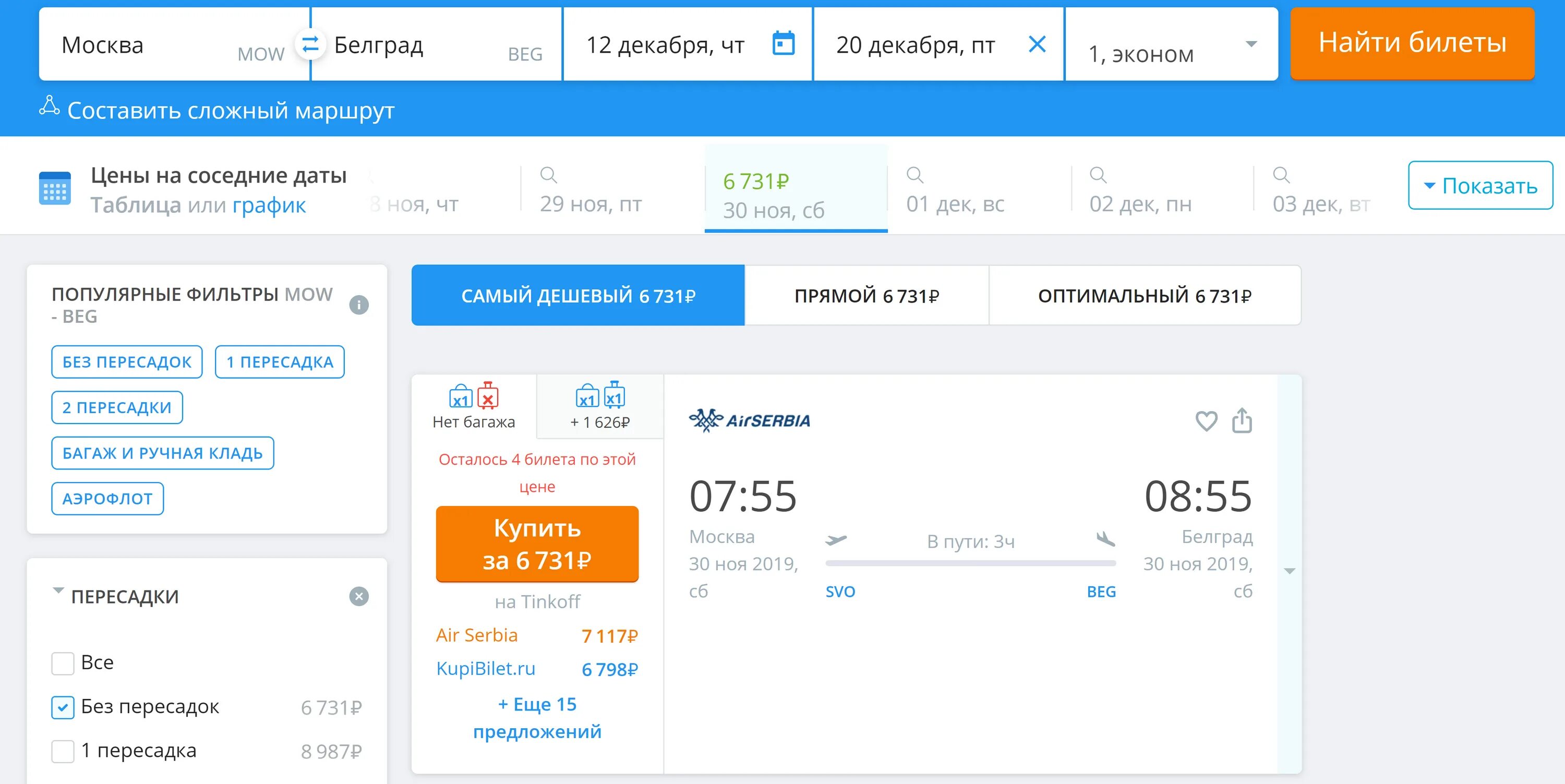Viewport: 1565px width, 784px height.
Task: Click crossed-out suitcase icon
Action: [487, 395]
